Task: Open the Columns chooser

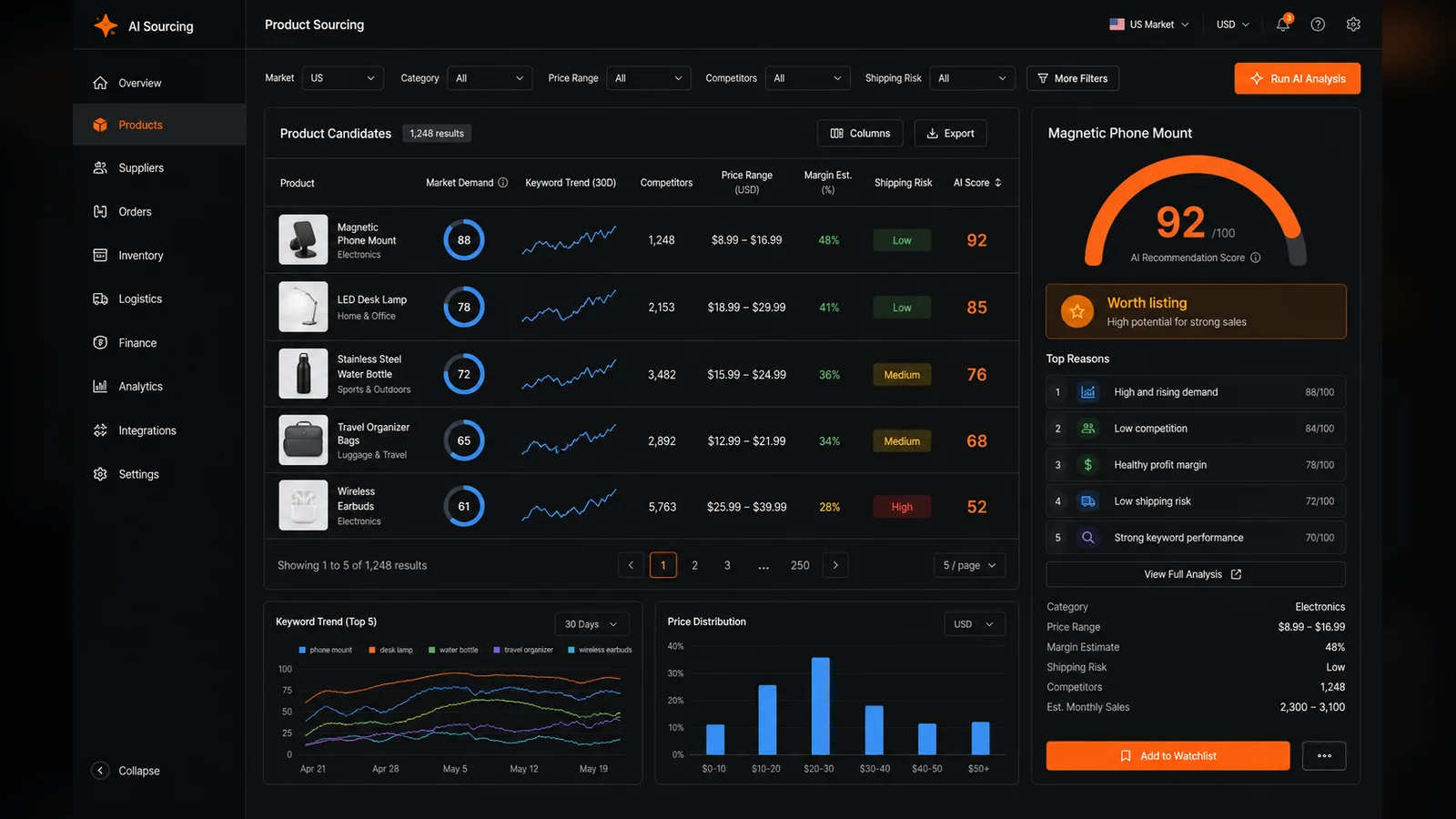Action: tap(860, 134)
